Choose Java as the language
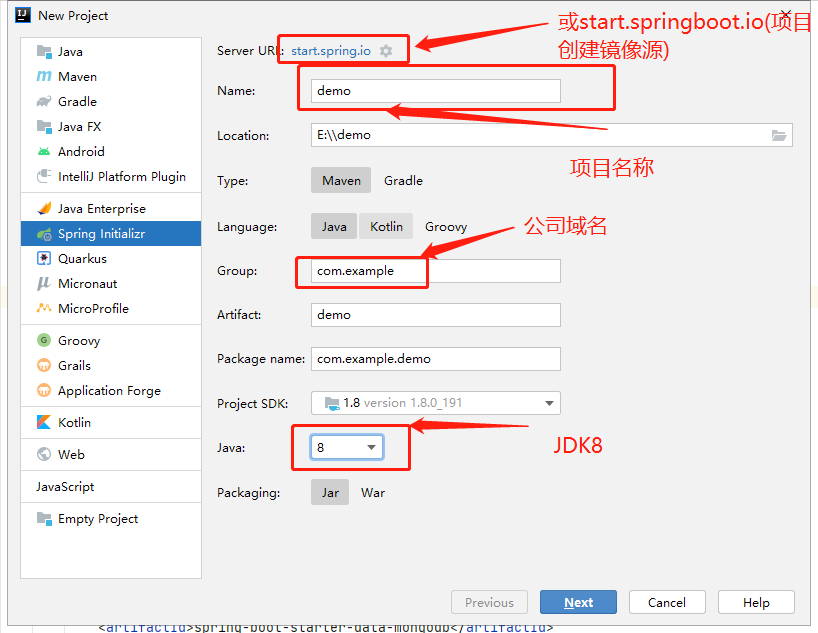The width and height of the screenshot is (818, 633). 334,226
